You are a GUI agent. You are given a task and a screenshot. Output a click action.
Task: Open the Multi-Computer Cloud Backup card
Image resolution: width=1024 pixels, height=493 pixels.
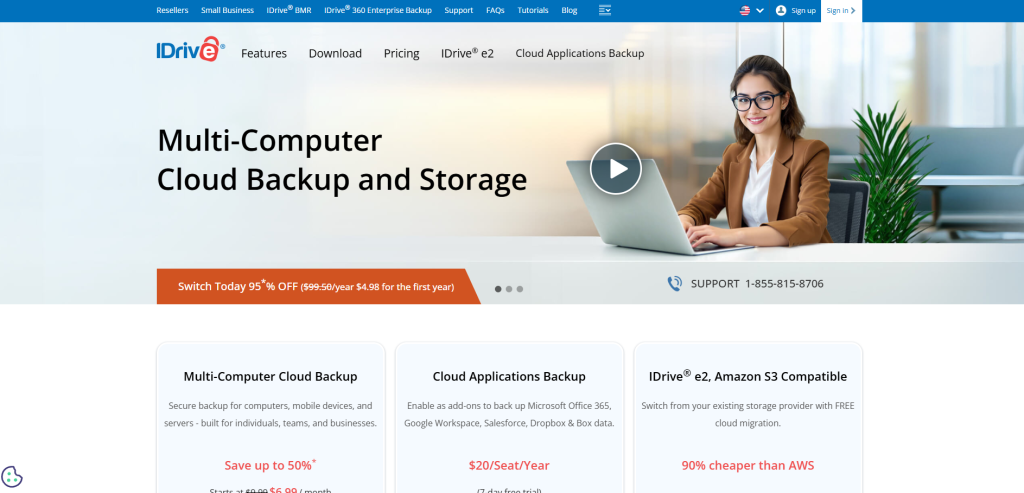pos(270,377)
